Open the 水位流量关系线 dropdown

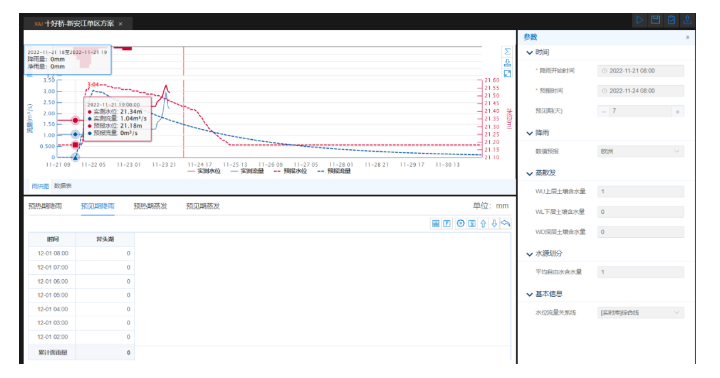click(x=641, y=312)
